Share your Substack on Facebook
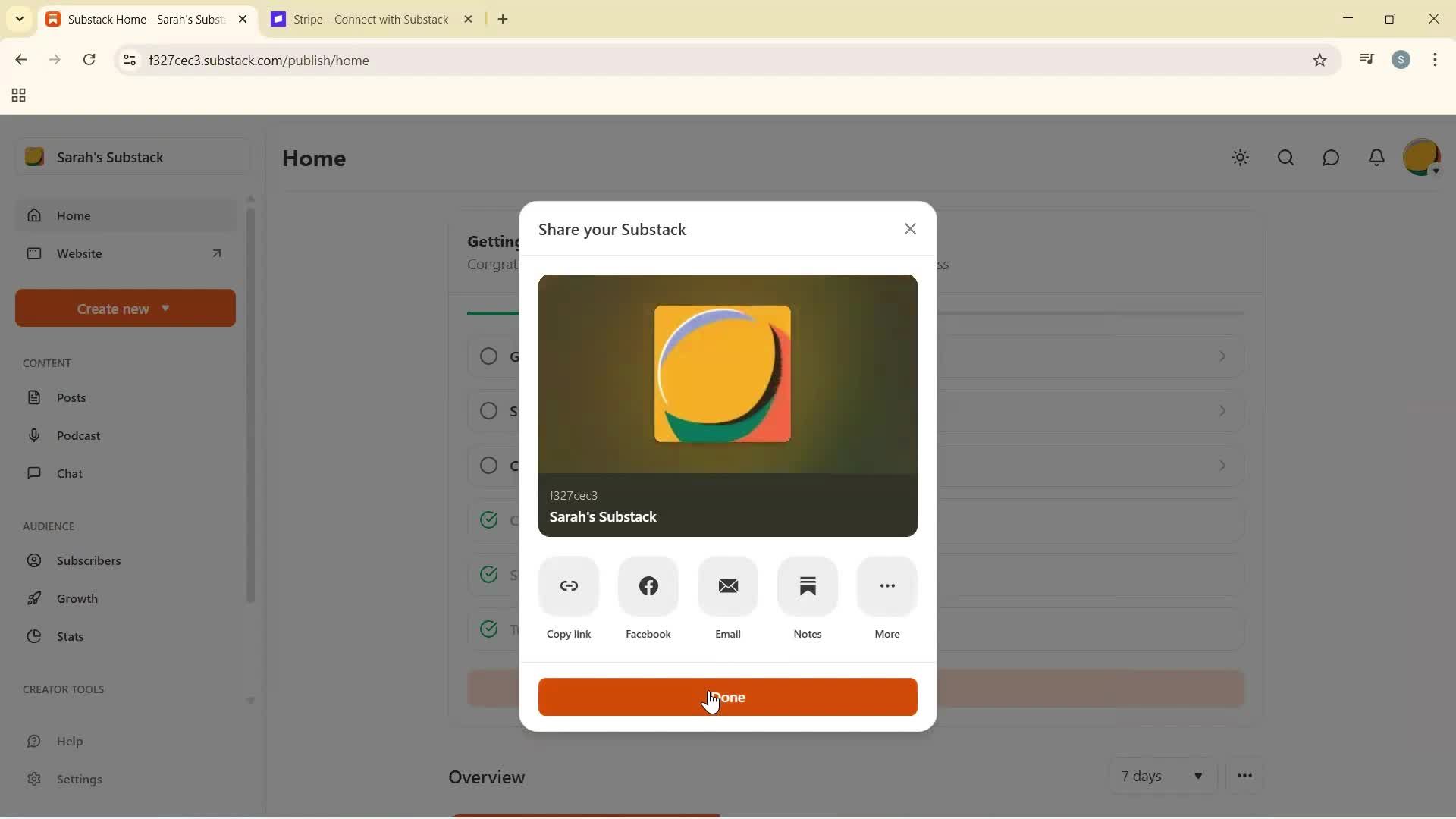The image size is (1456, 819). click(648, 586)
